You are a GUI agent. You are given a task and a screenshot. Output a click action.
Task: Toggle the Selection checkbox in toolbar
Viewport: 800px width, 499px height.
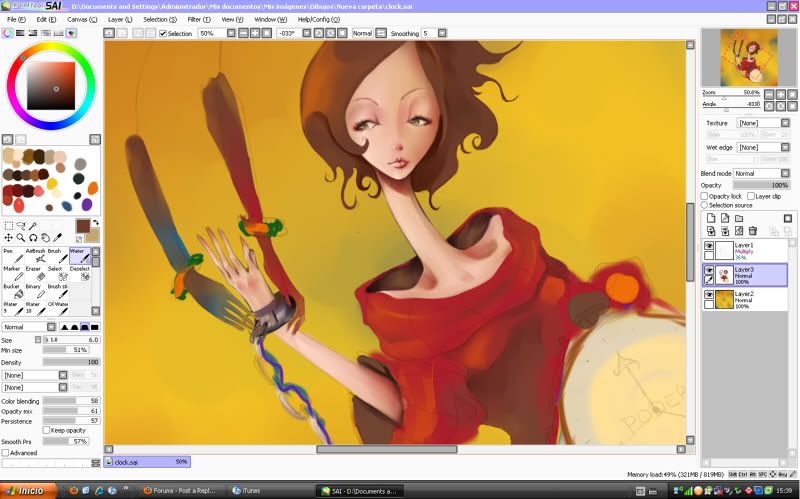tap(163, 33)
